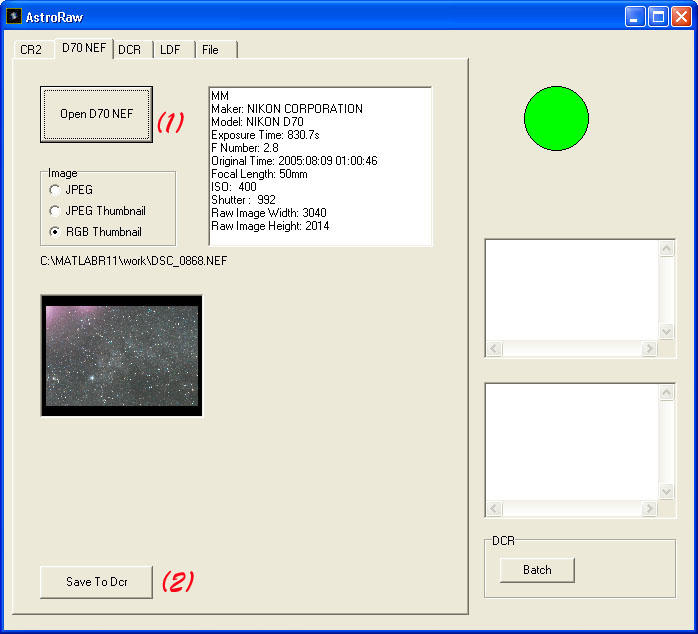
Task: Click the Batch button in DCR group
Action: click(537, 570)
